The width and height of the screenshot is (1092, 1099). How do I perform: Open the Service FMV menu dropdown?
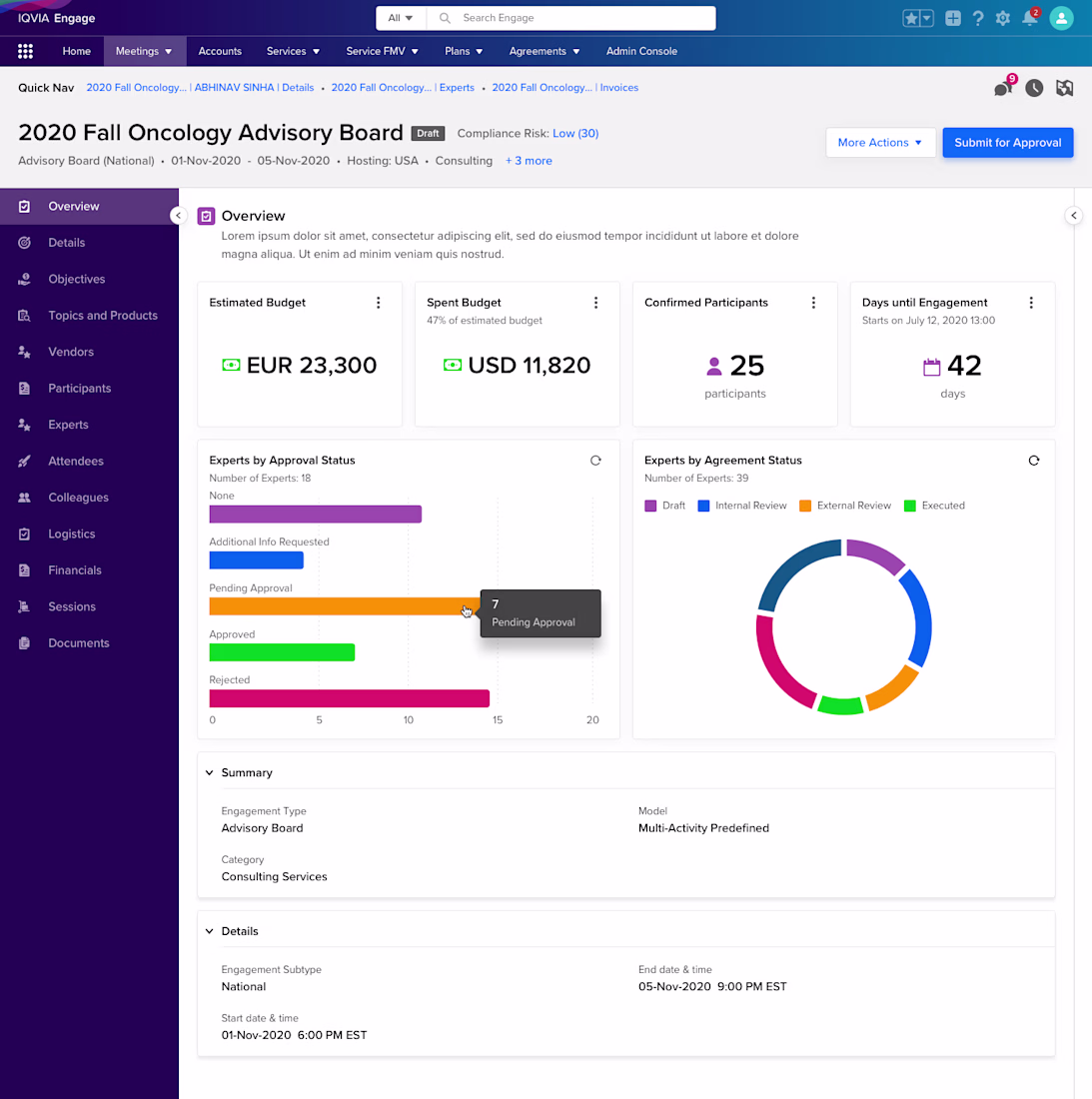point(382,51)
